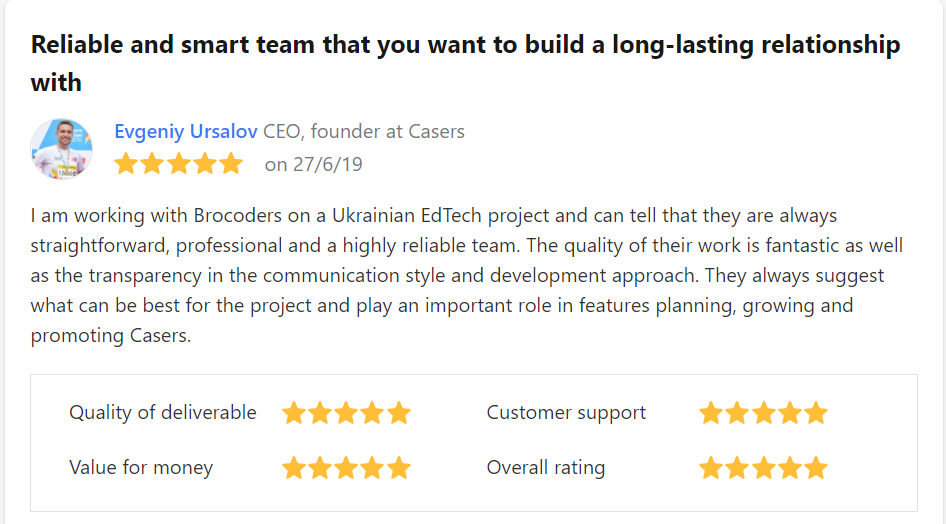Select fifth star of Quality of deliverable
Image resolution: width=946 pixels, height=524 pixels.
click(x=399, y=413)
